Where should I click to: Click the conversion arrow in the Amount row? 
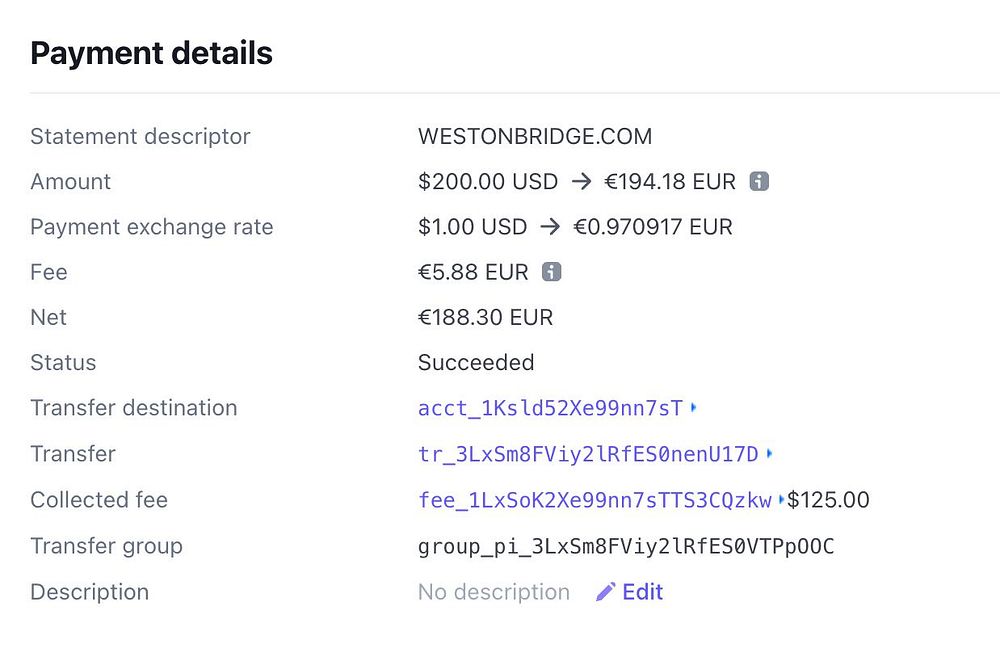581,182
